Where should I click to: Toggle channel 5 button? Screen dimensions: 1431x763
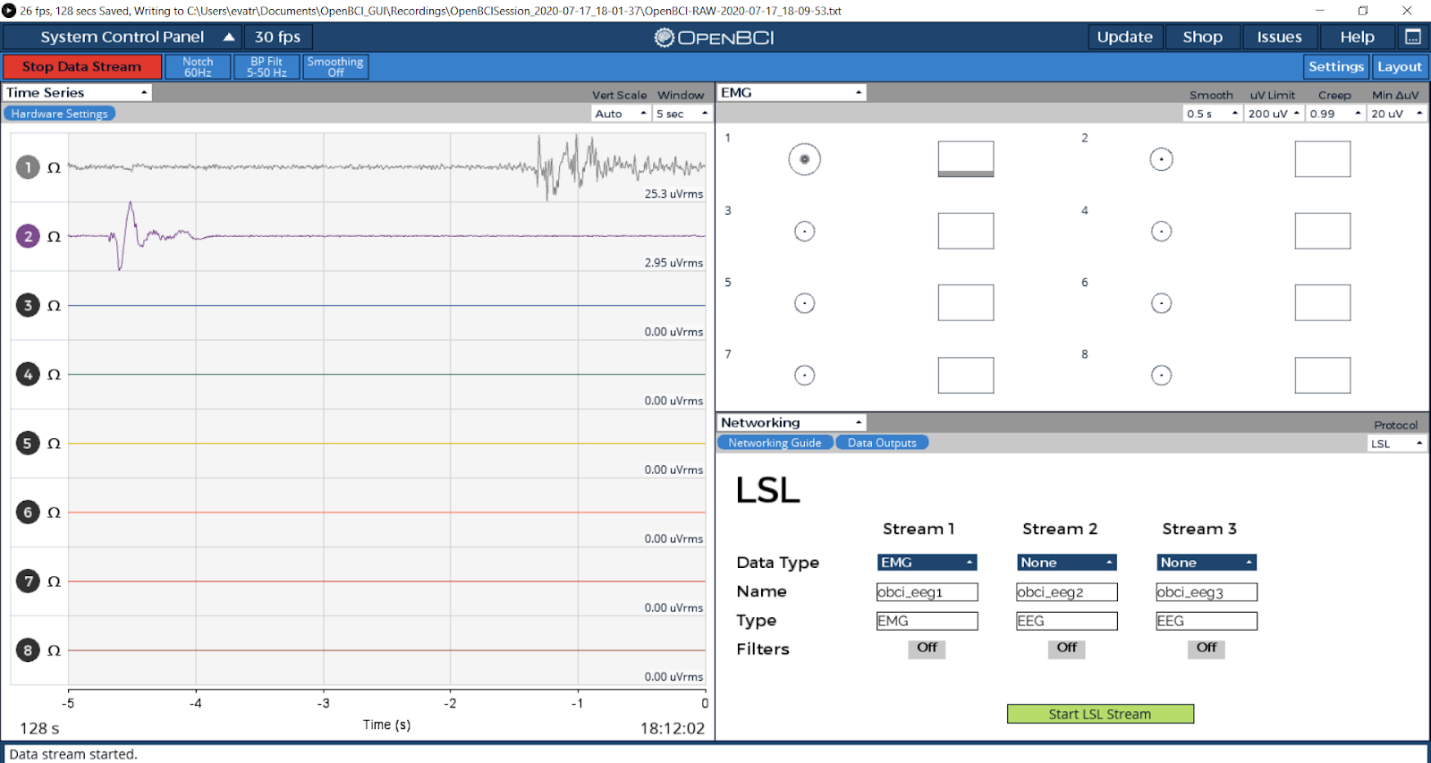pos(28,443)
